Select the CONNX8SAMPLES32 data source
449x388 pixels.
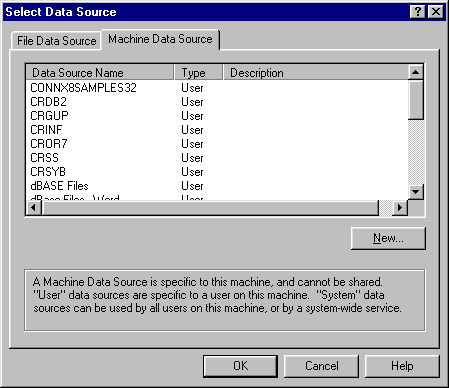[x=83, y=88]
